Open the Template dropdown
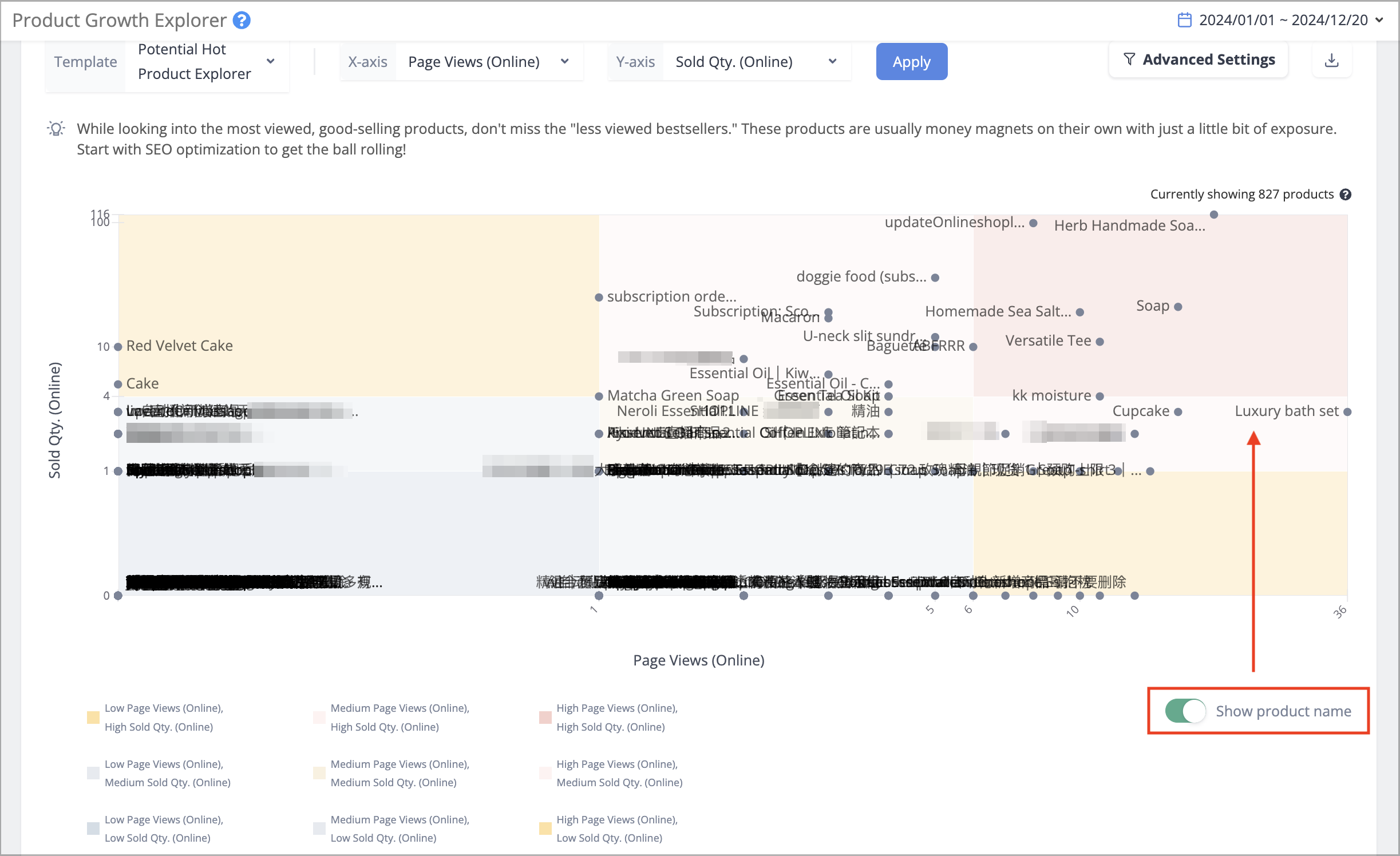The height and width of the screenshot is (856, 1400). (168, 62)
